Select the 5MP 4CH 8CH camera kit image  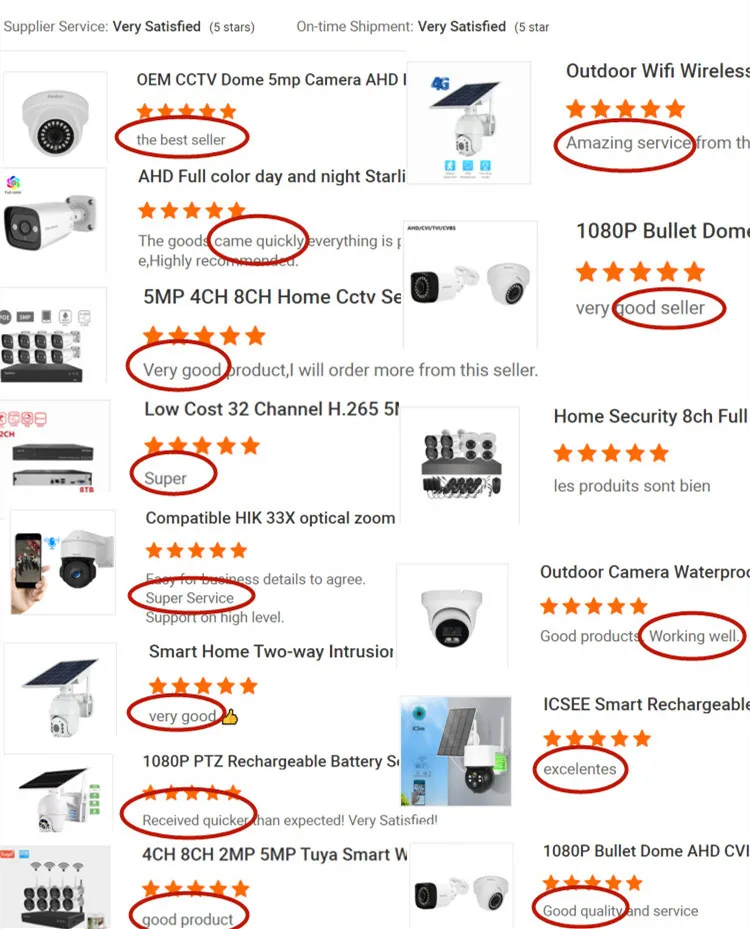click(x=53, y=335)
